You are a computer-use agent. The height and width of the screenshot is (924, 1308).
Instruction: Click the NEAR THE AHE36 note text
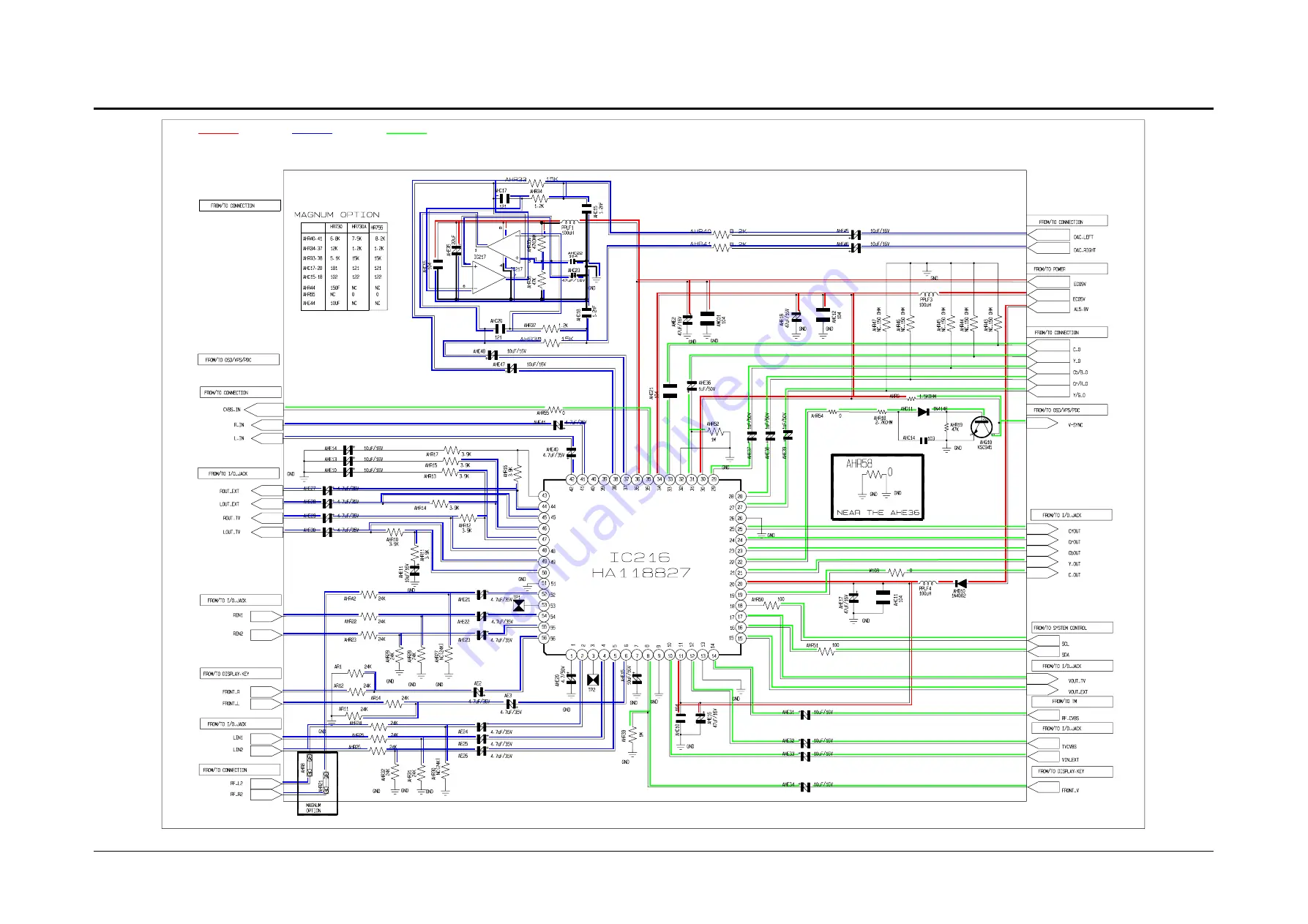[x=878, y=513]
